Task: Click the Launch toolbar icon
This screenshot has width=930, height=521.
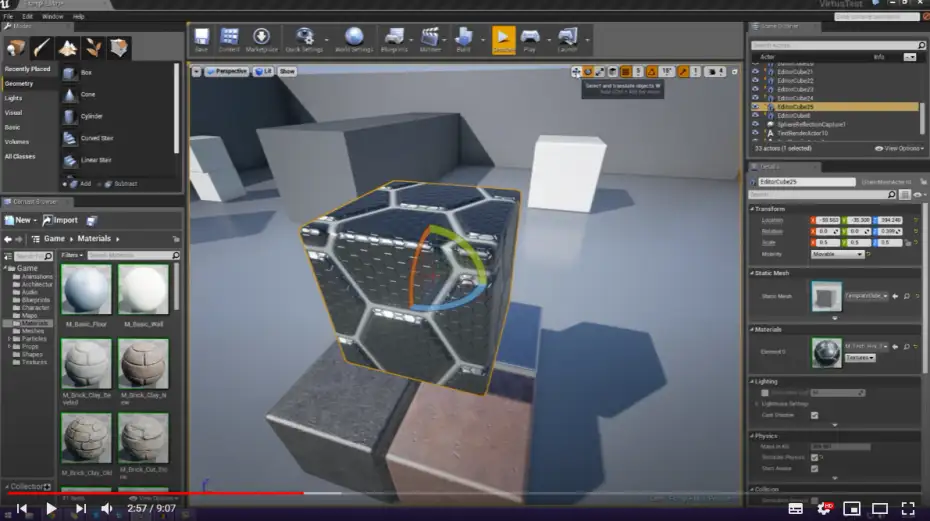Action: point(568,40)
